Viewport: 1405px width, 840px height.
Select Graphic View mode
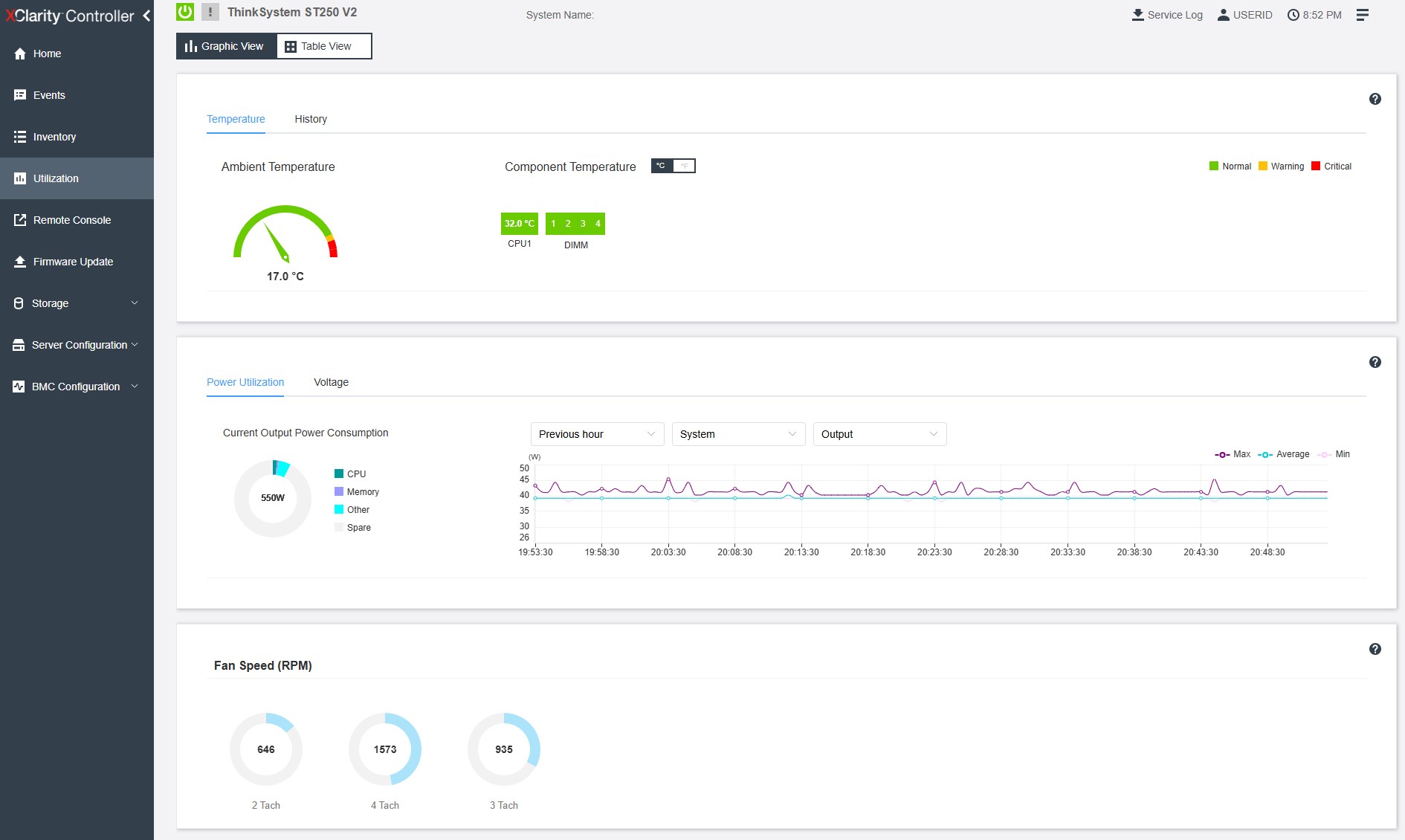pos(226,46)
